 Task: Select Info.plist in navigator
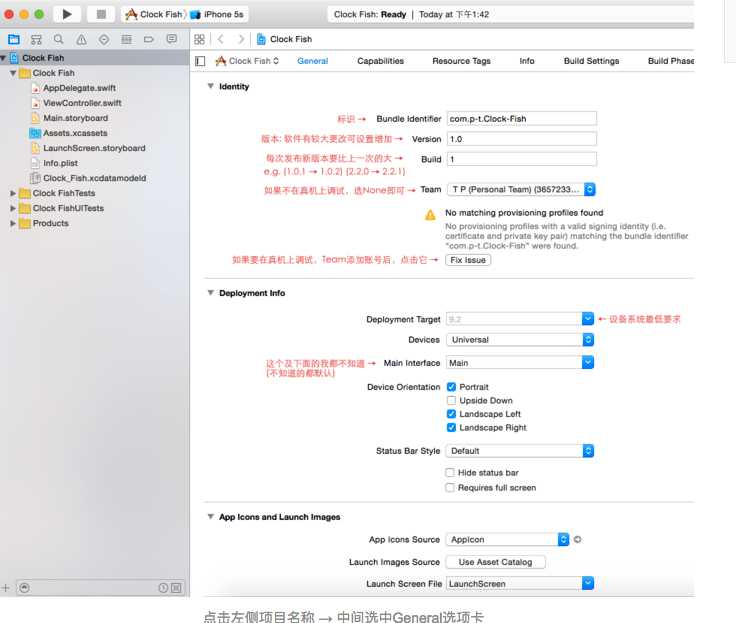click(x=61, y=163)
